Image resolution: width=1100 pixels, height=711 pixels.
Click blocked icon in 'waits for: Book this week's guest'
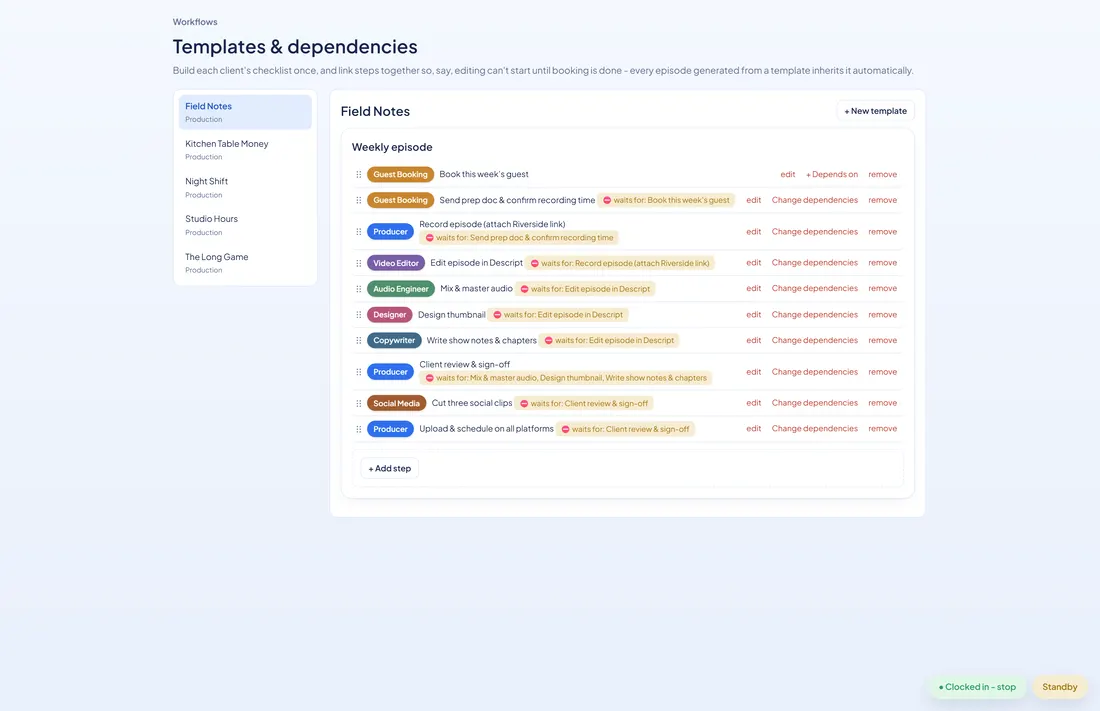pyautogui.click(x=607, y=200)
